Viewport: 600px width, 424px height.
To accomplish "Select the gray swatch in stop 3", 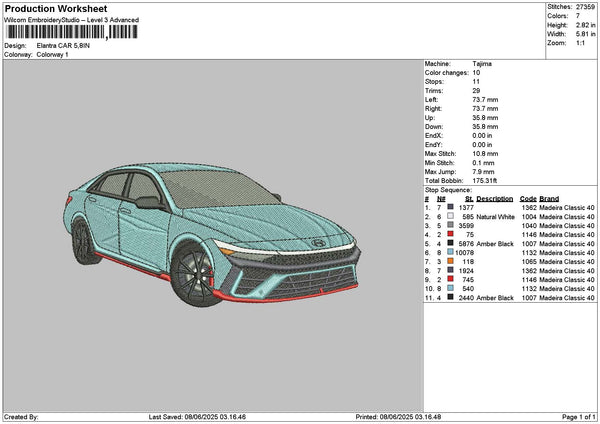I will click(x=451, y=225).
